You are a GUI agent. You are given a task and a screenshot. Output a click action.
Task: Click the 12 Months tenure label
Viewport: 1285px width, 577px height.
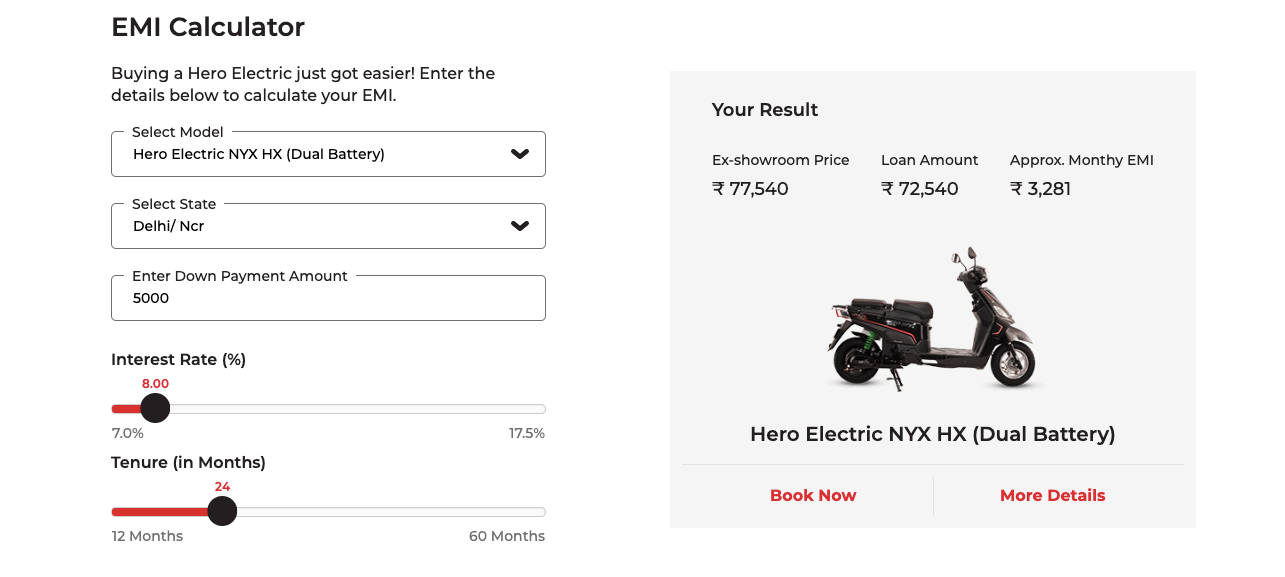point(147,536)
